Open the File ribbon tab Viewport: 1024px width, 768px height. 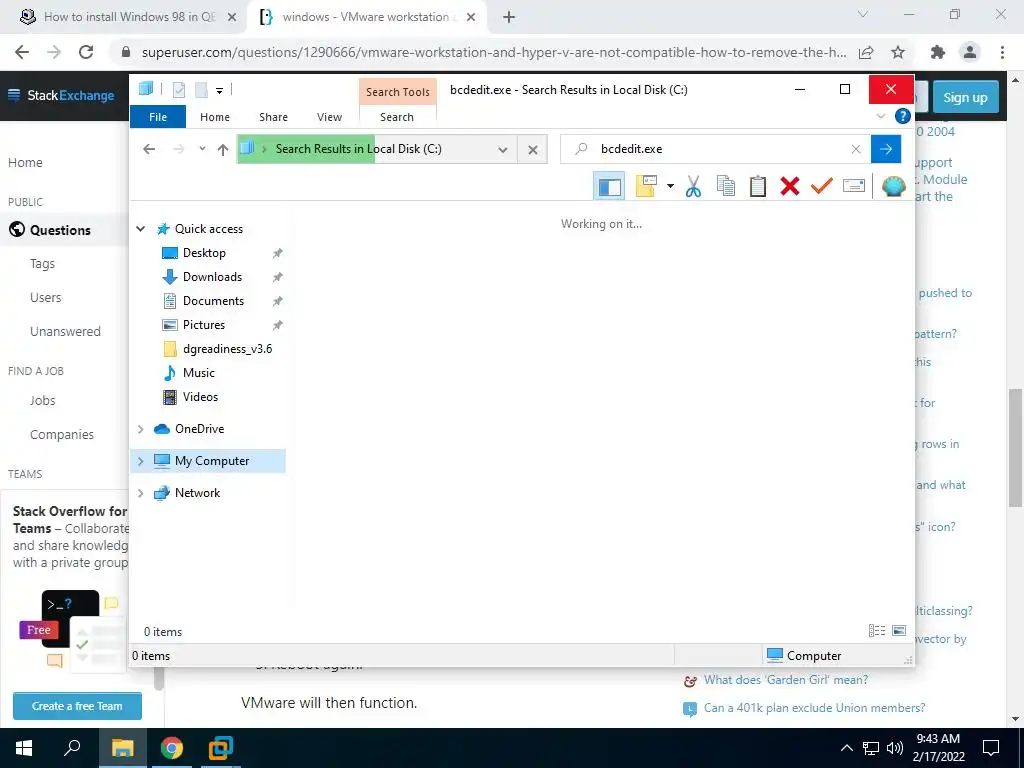158,117
